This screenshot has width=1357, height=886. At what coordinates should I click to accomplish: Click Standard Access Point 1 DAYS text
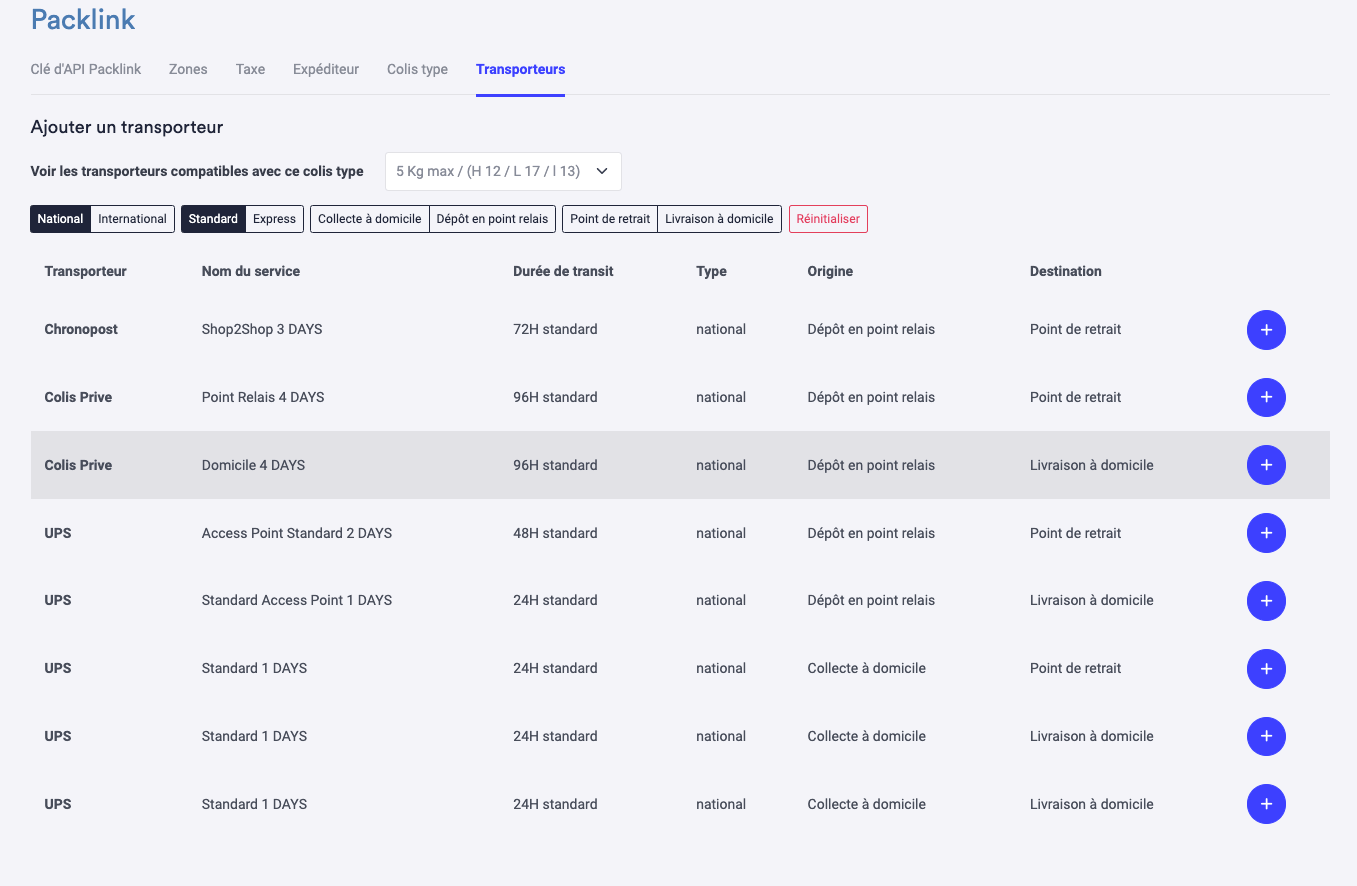tap(297, 600)
